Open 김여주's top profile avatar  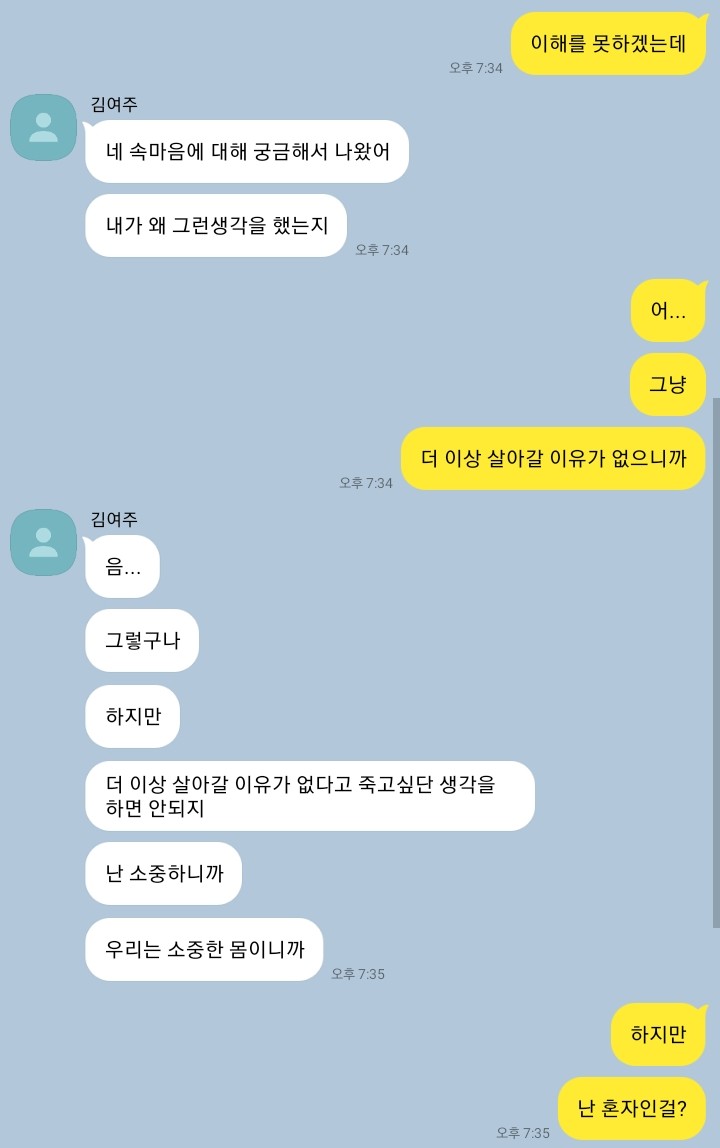43,127
